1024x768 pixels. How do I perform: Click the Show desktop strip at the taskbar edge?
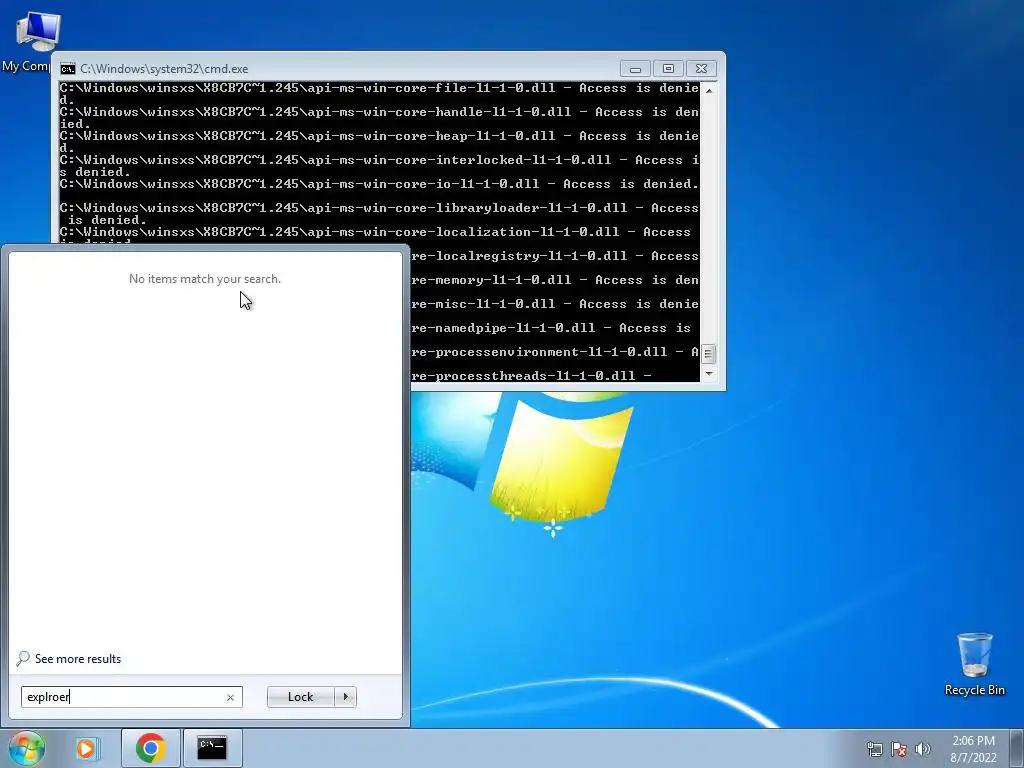point(1017,748)
